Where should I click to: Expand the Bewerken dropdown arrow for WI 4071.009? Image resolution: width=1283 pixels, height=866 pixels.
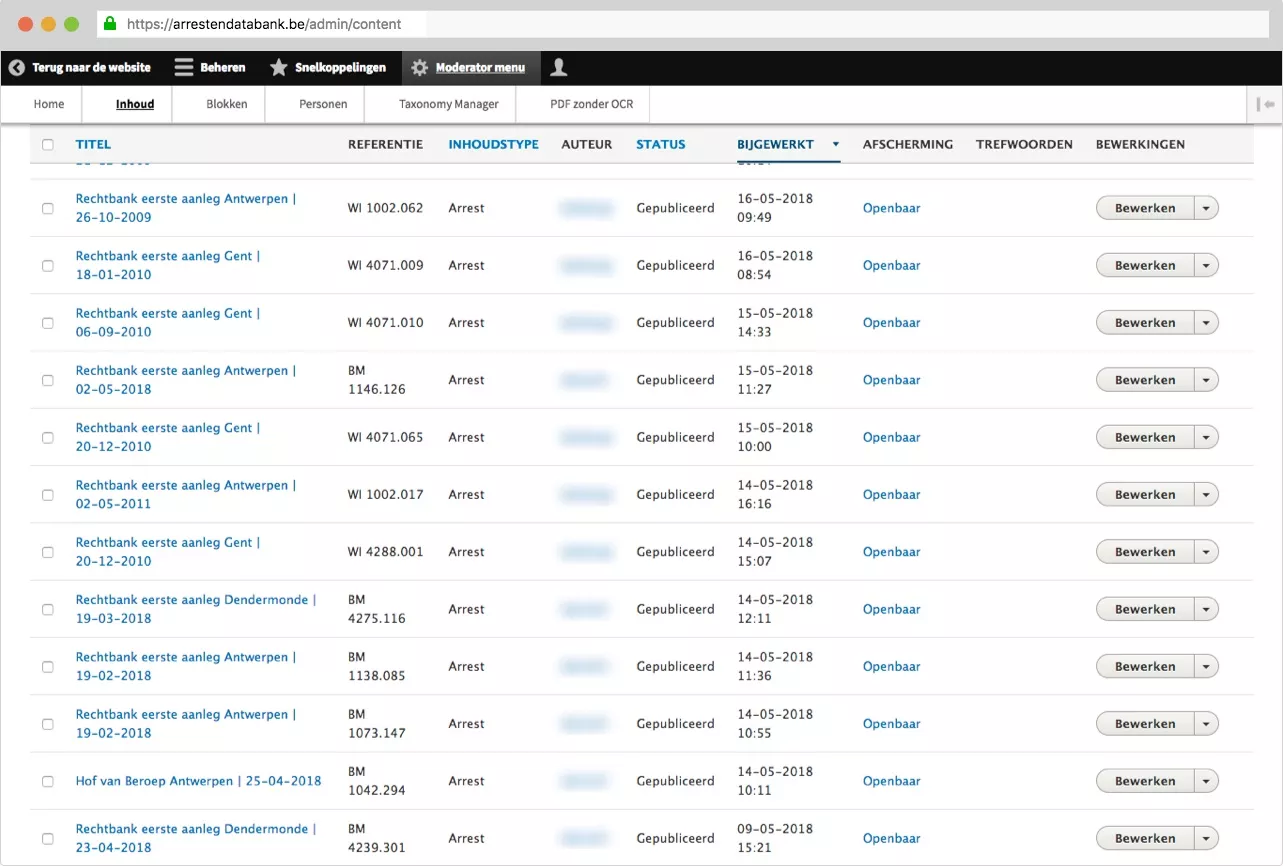pos(1206,266)
